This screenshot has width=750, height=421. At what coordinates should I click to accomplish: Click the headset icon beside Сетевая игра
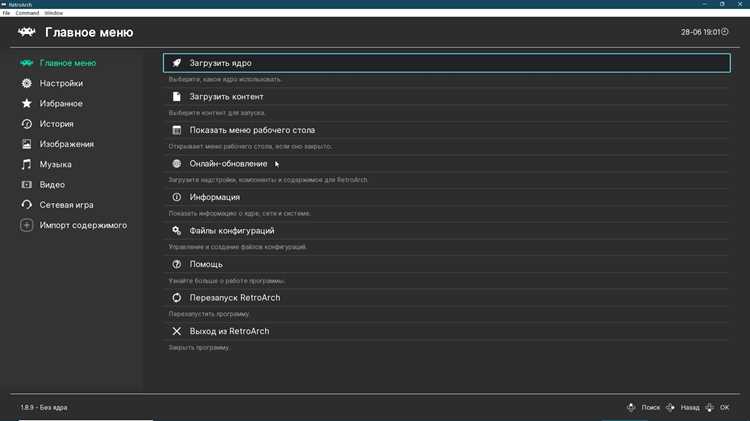coord(26,204)
